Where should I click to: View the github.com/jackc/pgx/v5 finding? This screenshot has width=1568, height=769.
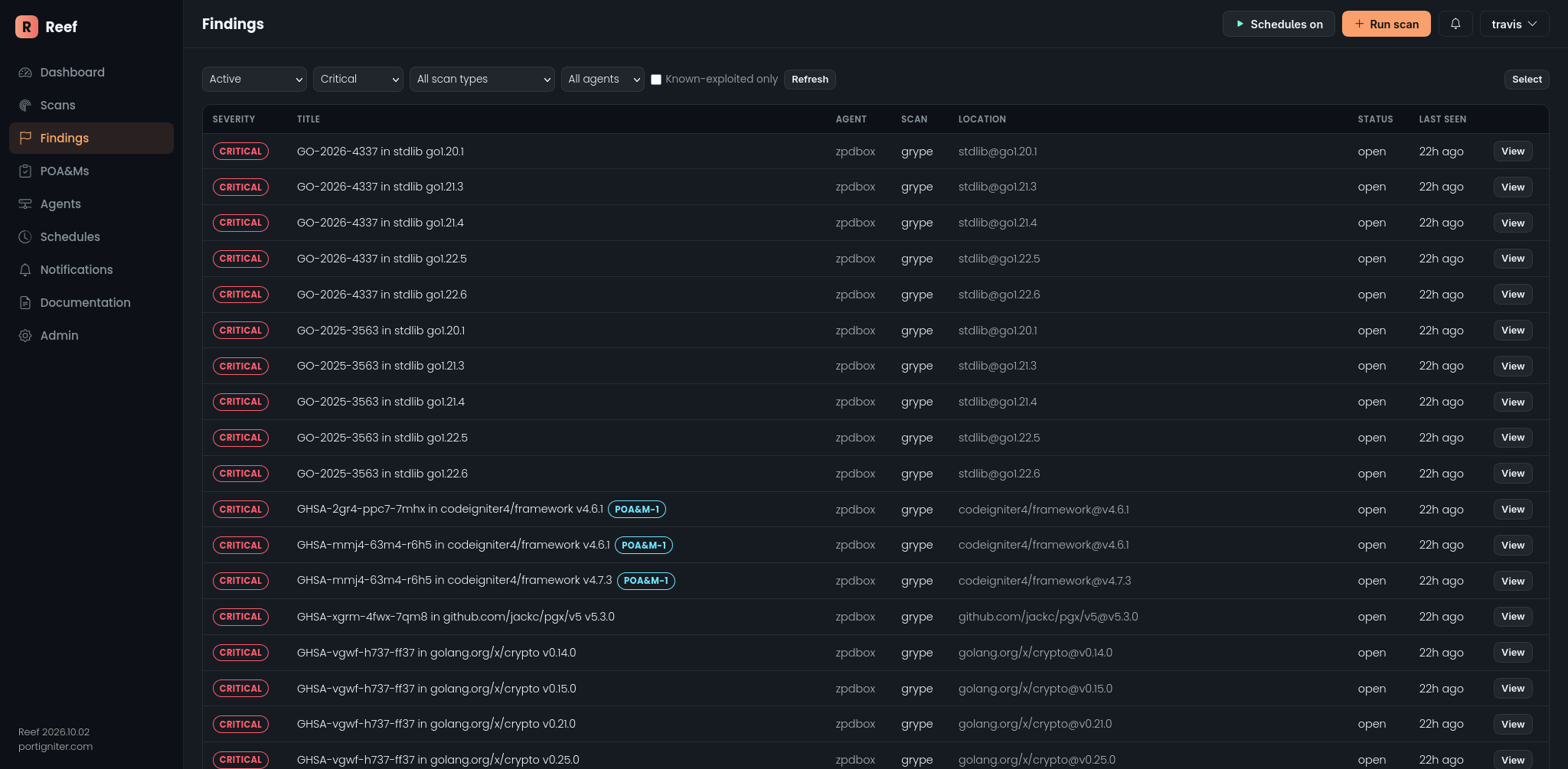coord(1513,617)
